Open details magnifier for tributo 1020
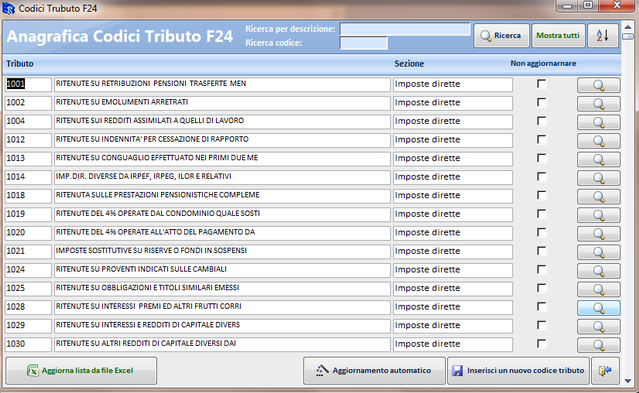 (599, 234)
